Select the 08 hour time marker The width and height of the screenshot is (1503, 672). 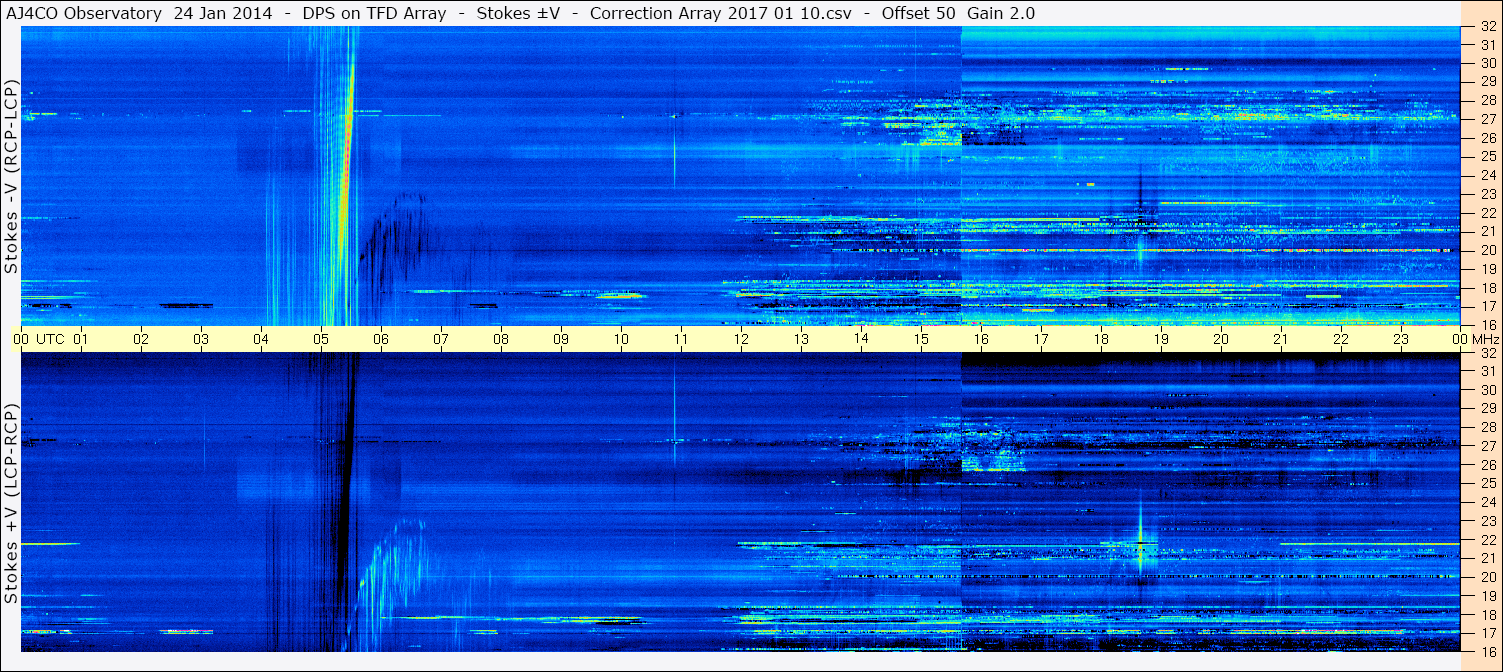pyautogui.click(x=501, y=339)
